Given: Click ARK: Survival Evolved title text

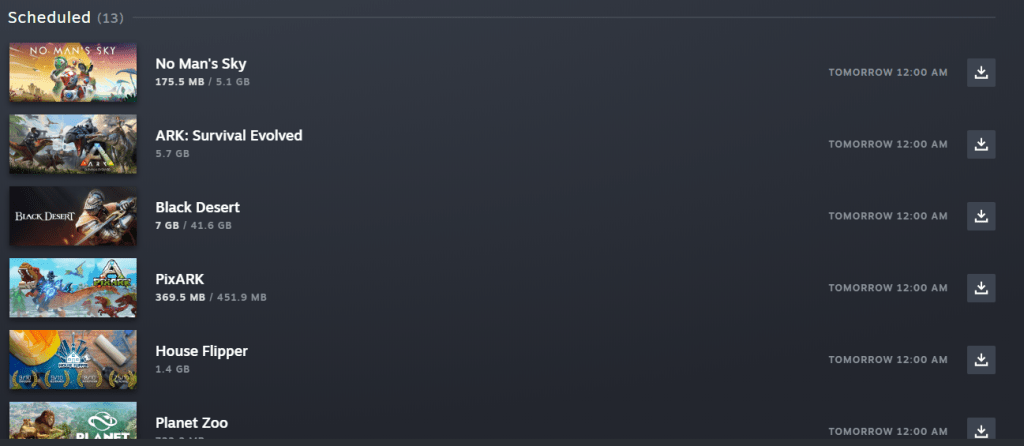Looking at the screenshot, I should click(228, 135).
